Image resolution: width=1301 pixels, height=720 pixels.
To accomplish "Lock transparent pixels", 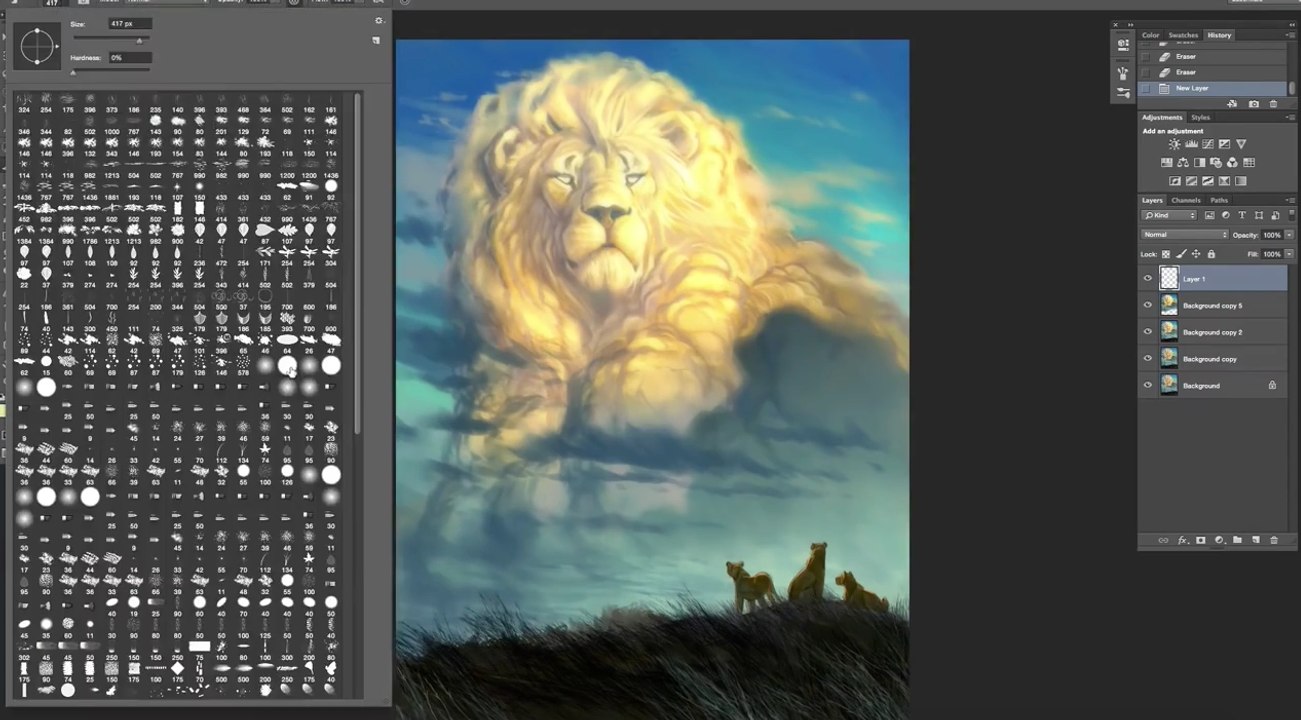I will click(x=1166, y=254).
